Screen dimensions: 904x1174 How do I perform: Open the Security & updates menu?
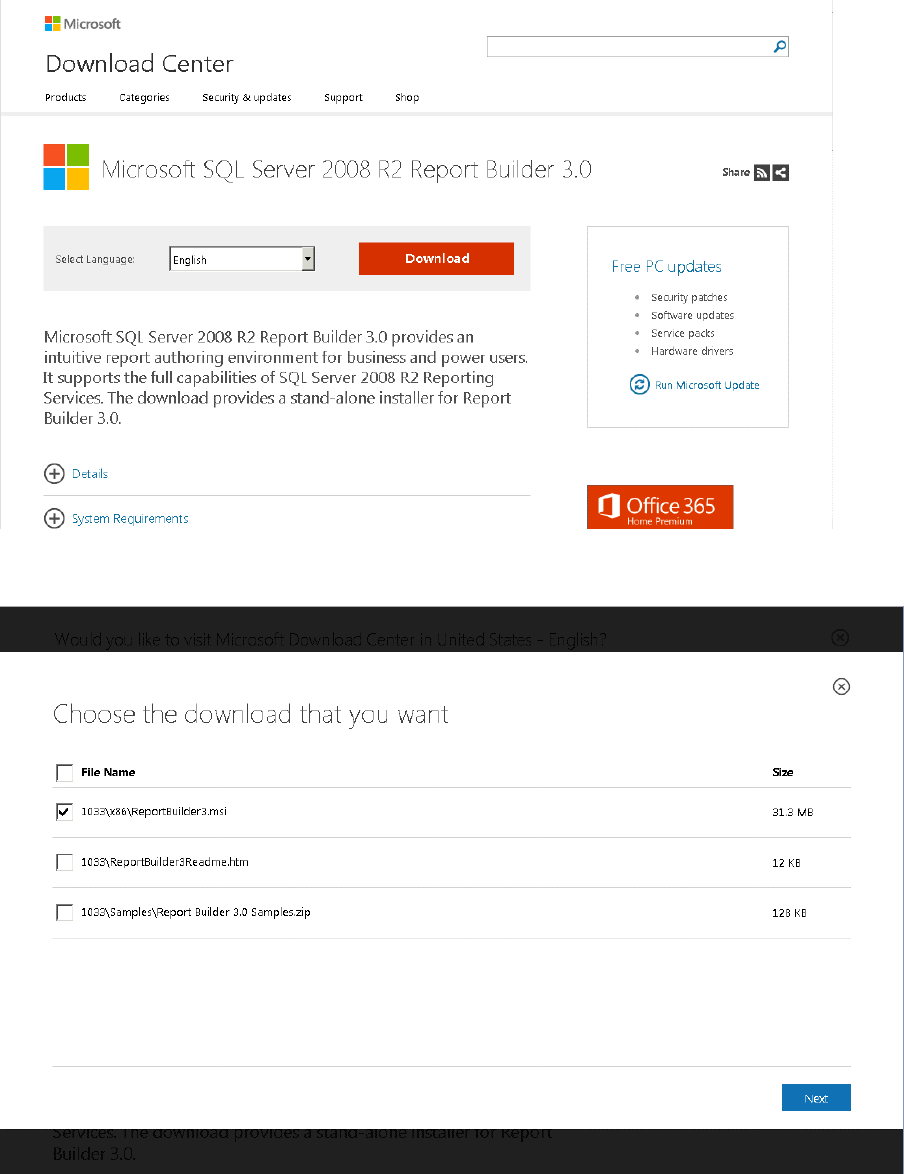coord(246,98)
